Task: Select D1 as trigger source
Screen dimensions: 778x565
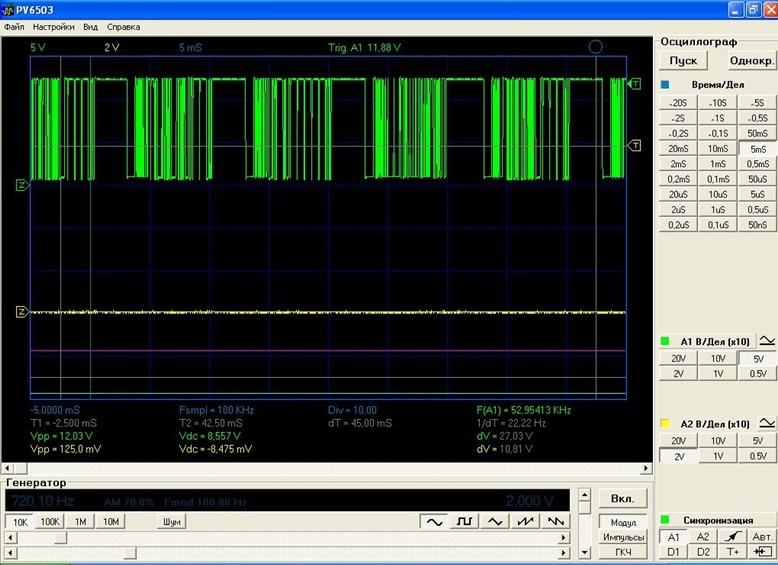Action: coord(673,552)
